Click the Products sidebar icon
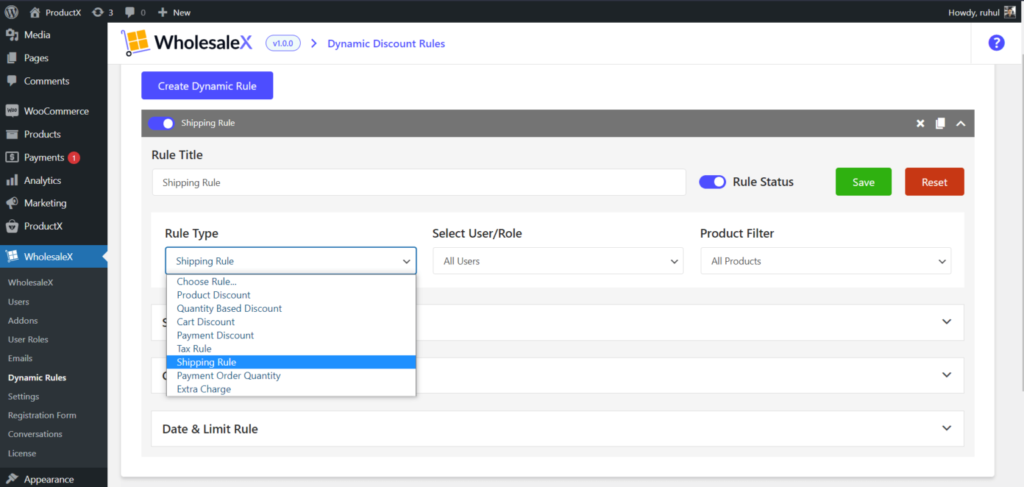1024x487 pixels. pyautogui.click(x=12, y=134)
